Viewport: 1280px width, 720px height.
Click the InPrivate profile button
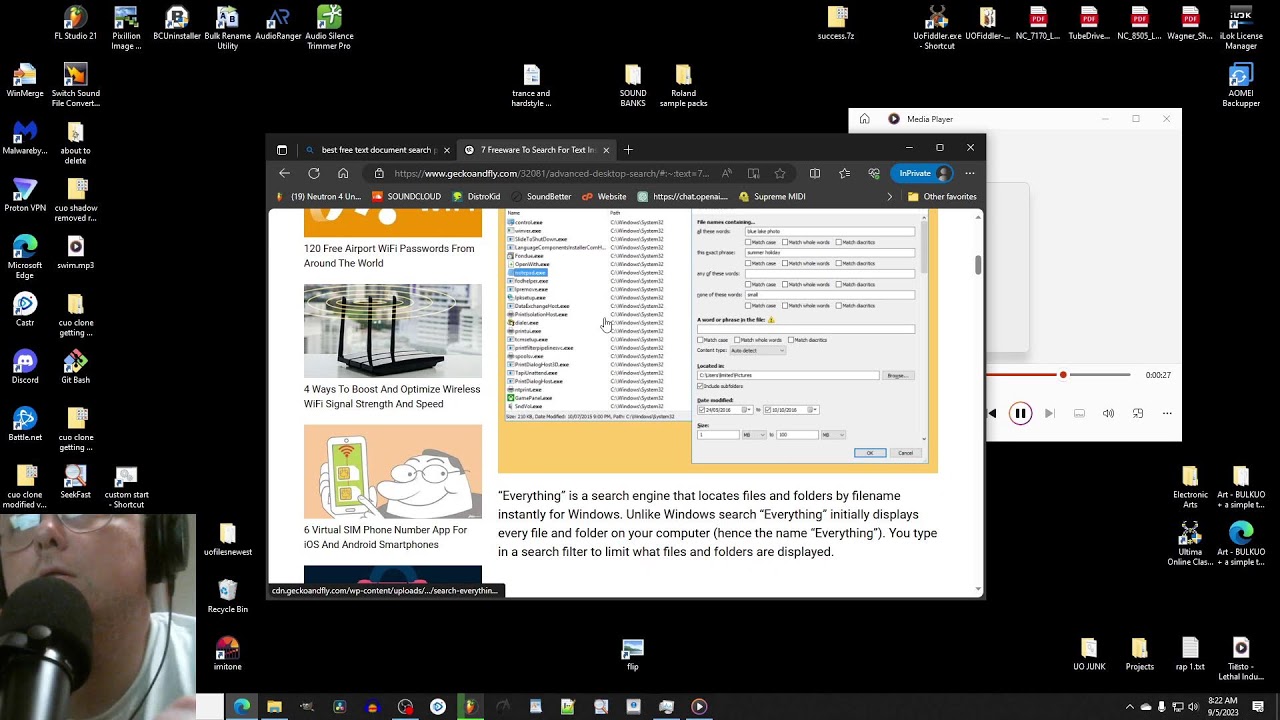pos(921,173)
